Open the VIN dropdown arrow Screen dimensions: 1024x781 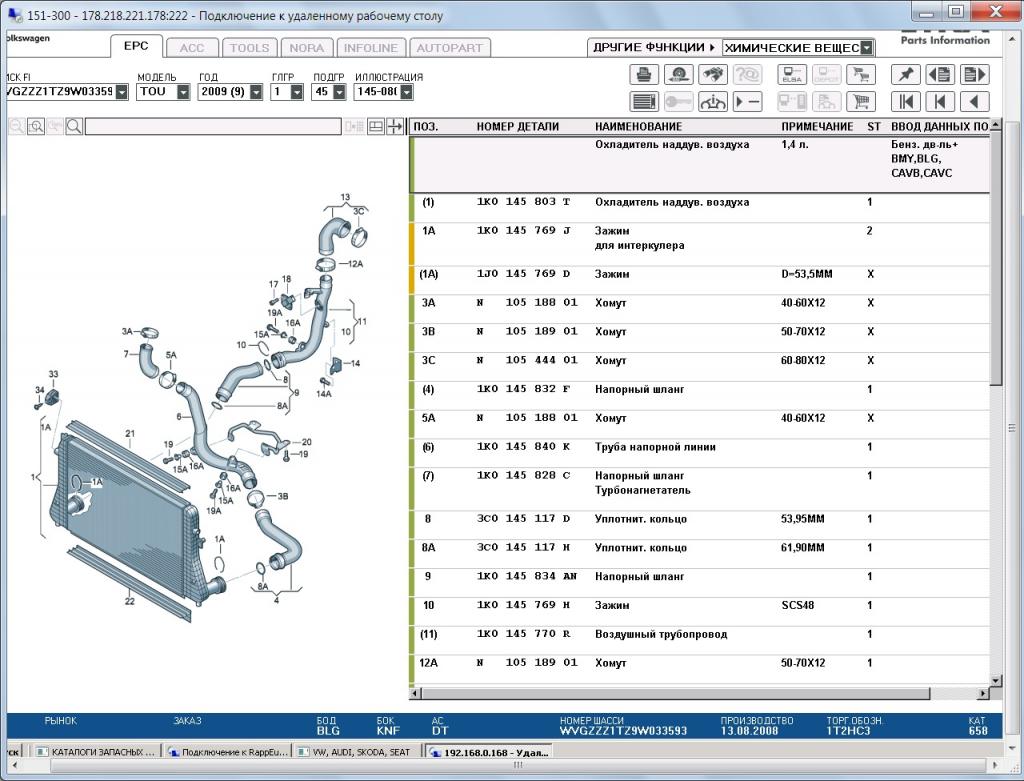click(x=122, y=92)
